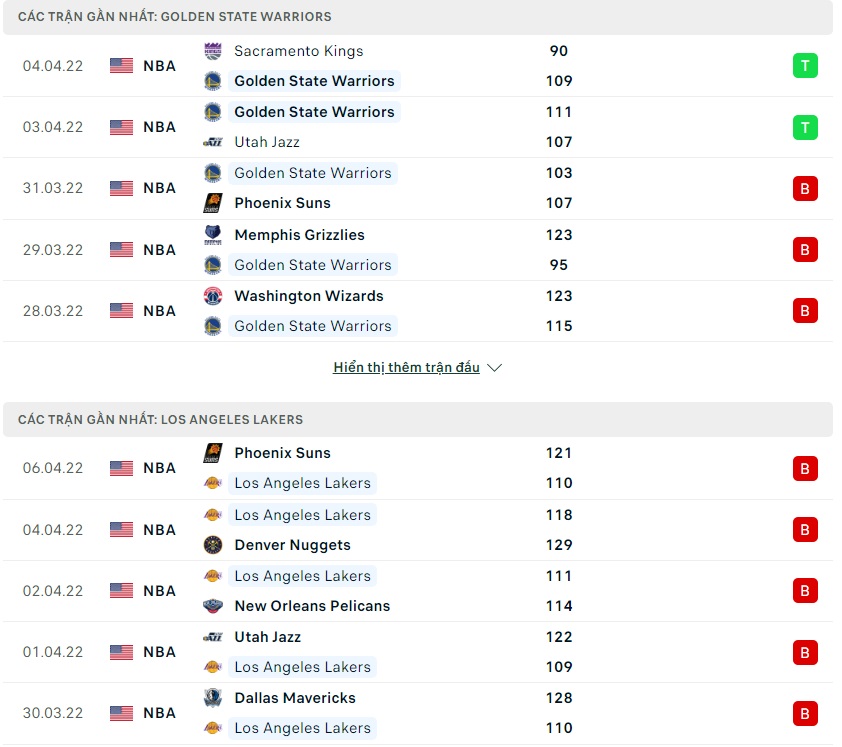Viewport: 842px width, 747px height.
Task: Select Memphis Grizzlies team name
Action: [x=299, y=235]
